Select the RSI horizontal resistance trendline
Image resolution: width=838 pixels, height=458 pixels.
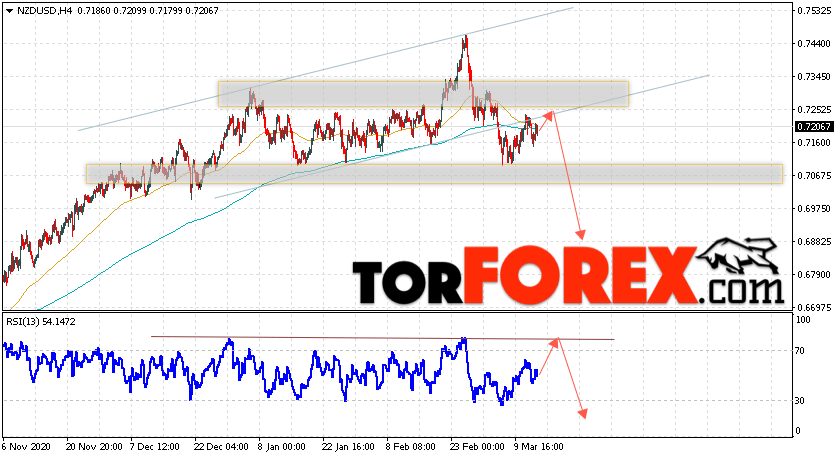(383, 338)
